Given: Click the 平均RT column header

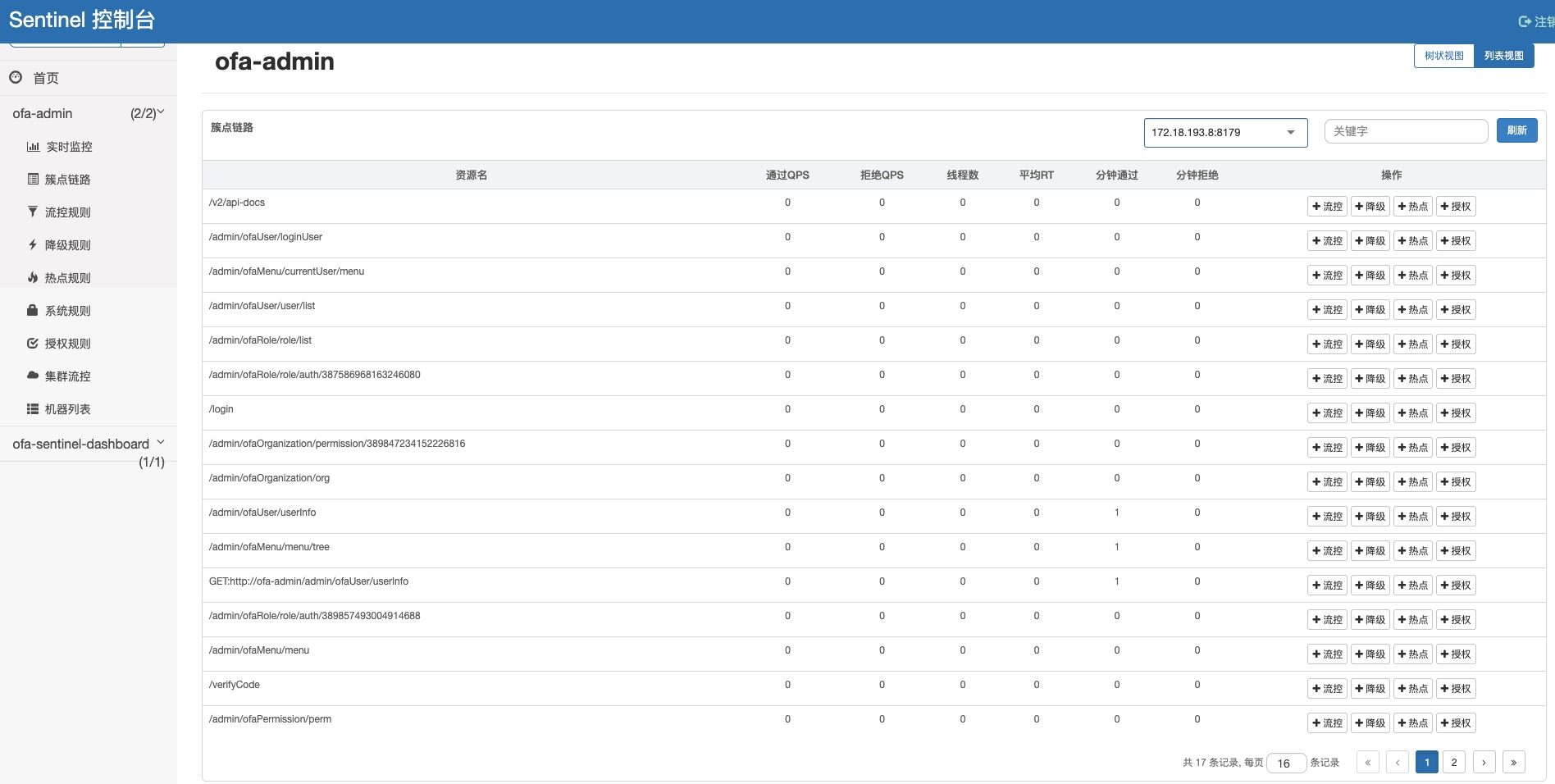Looking at the screenshot, I should tap(1037, 175).
